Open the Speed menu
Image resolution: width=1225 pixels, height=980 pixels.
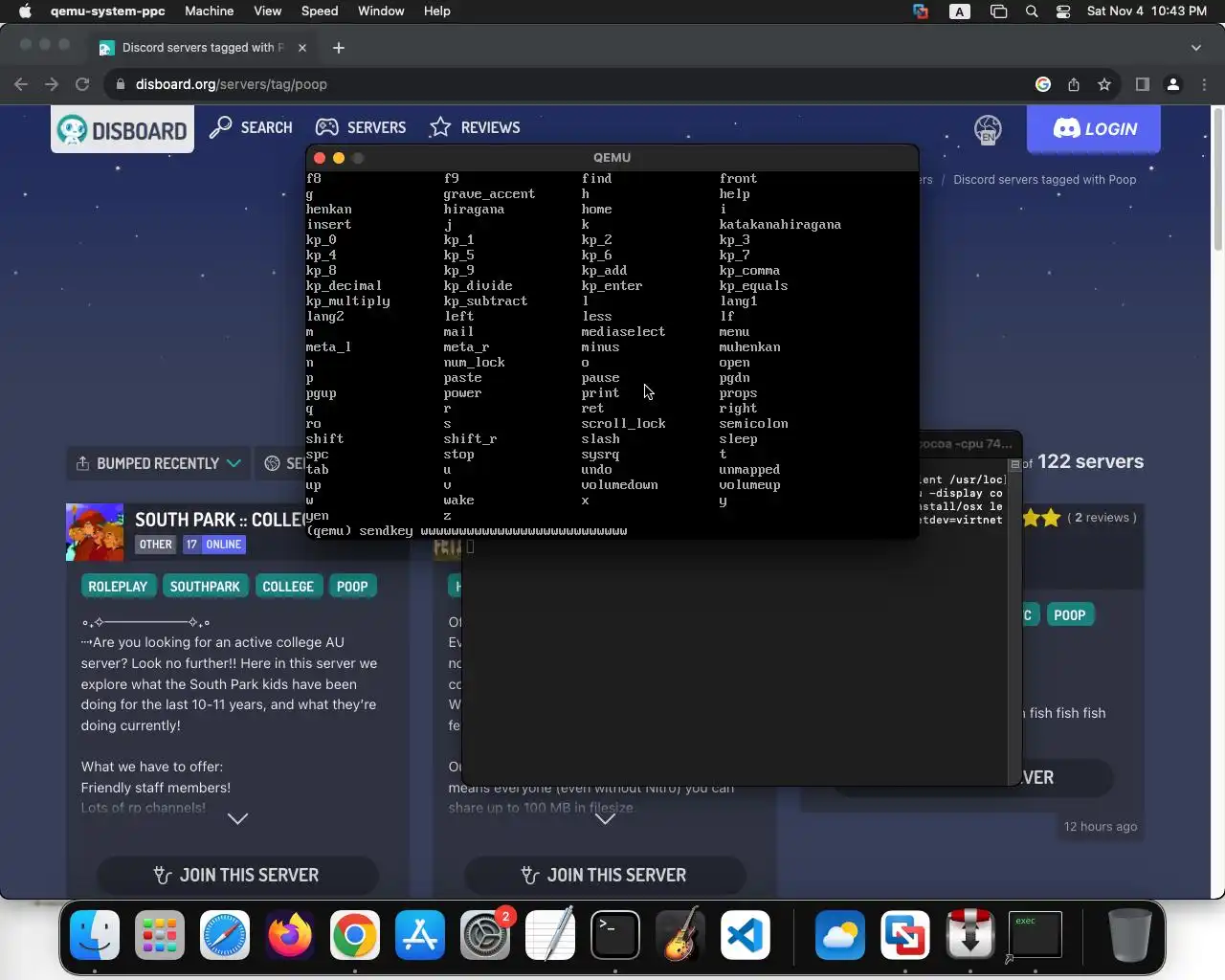coord(320,11)
